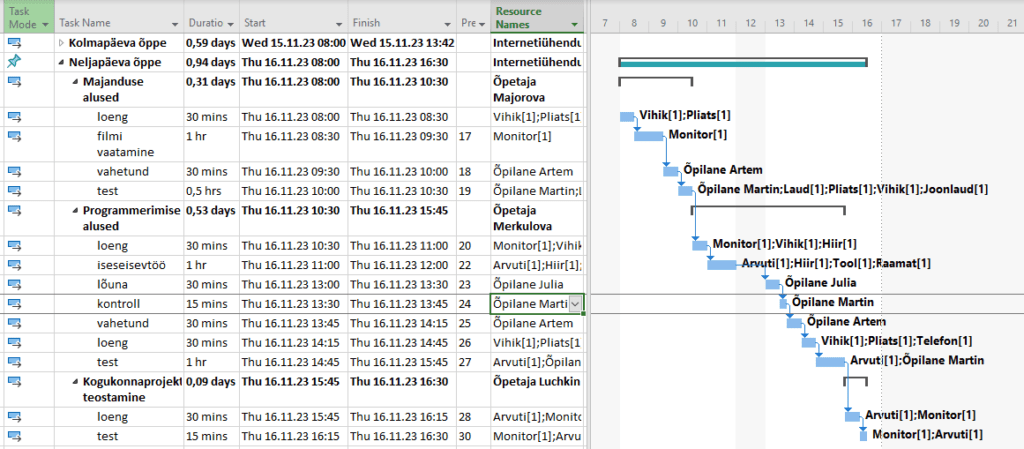Open the Start column filter dropdown
1024x449 pixels.
click(340, 23)
